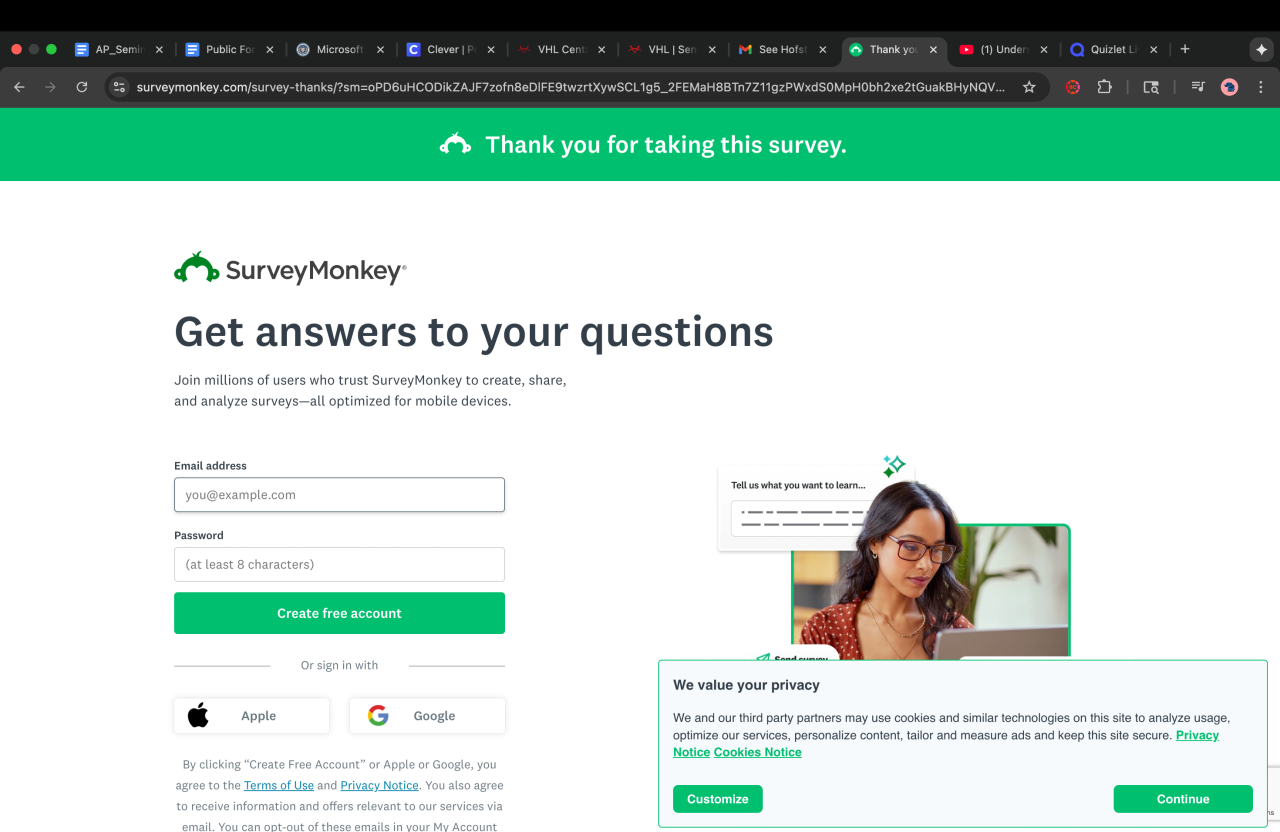Viewport: 1280px width, 832px height.
Task: Reload the page using the refresh icon
Action: click(82, 87)
